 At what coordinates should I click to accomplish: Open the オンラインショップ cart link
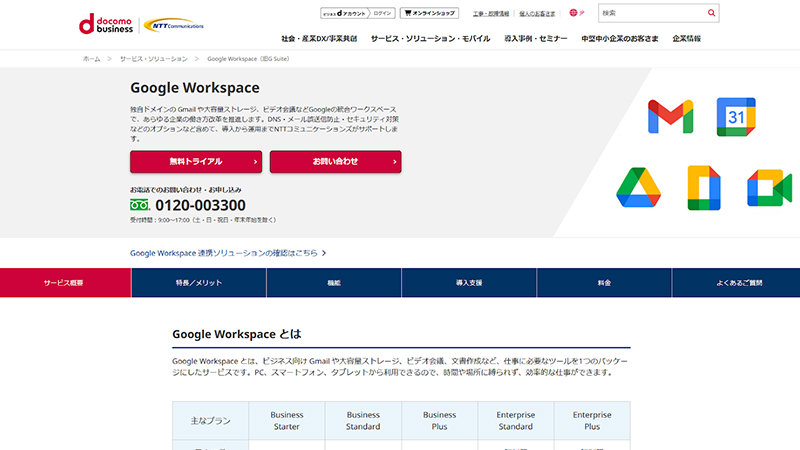(x=428, y=13)
